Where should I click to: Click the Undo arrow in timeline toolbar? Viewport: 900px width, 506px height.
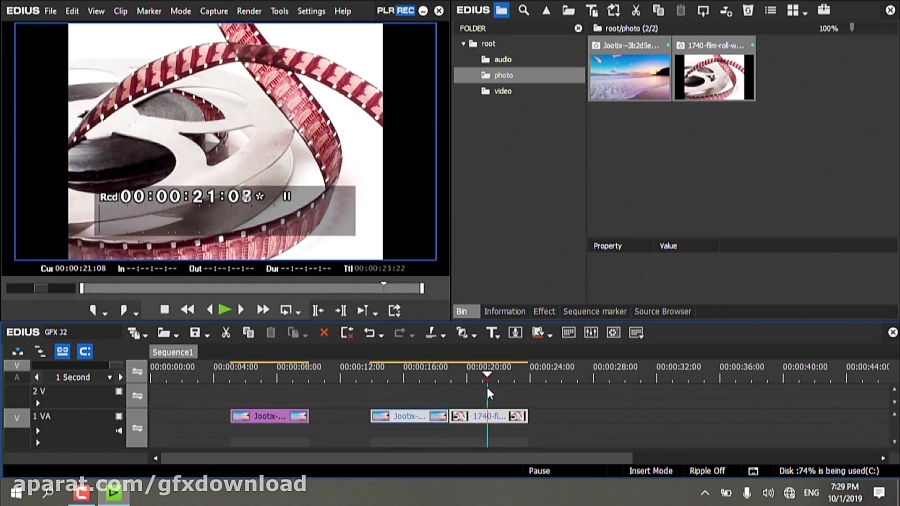pyautogui.click(x=369, y=333)
